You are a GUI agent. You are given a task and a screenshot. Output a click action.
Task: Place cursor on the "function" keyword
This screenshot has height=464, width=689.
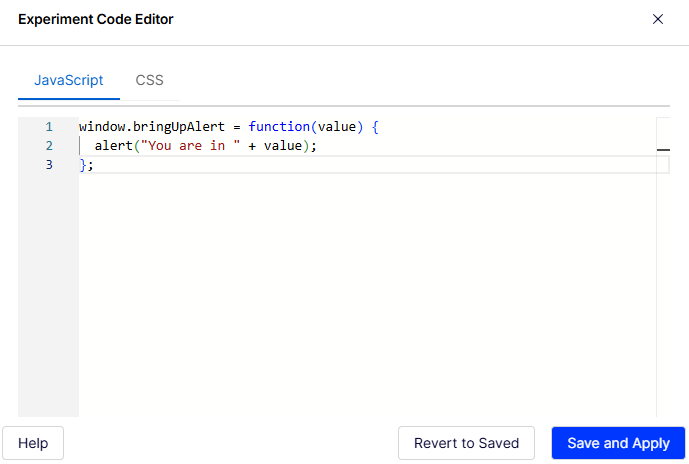(278, 128)
